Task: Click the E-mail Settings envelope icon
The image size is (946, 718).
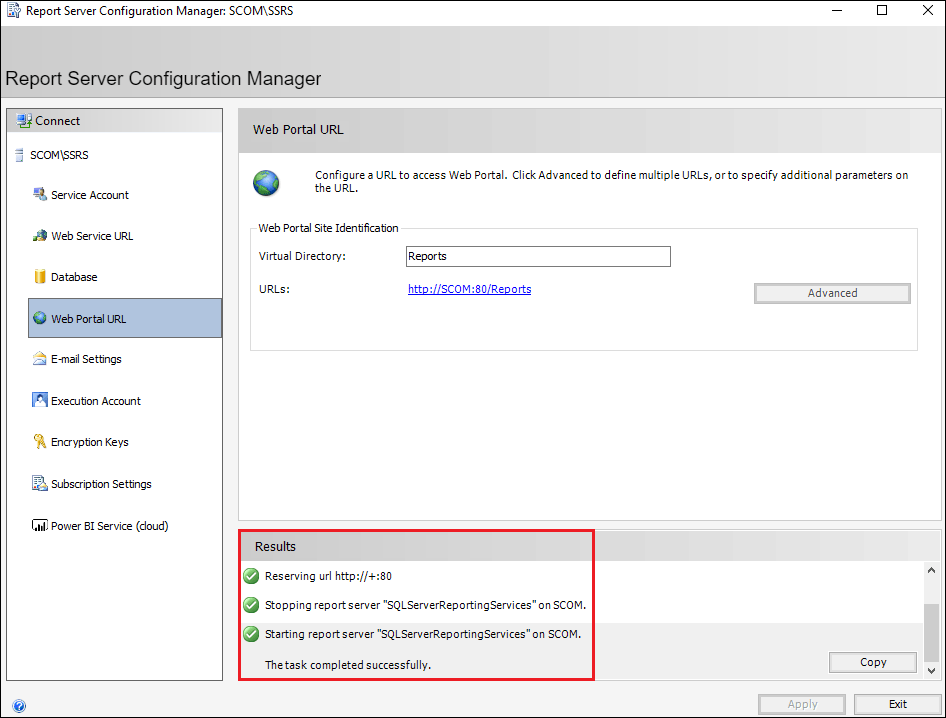Action: 39,358
